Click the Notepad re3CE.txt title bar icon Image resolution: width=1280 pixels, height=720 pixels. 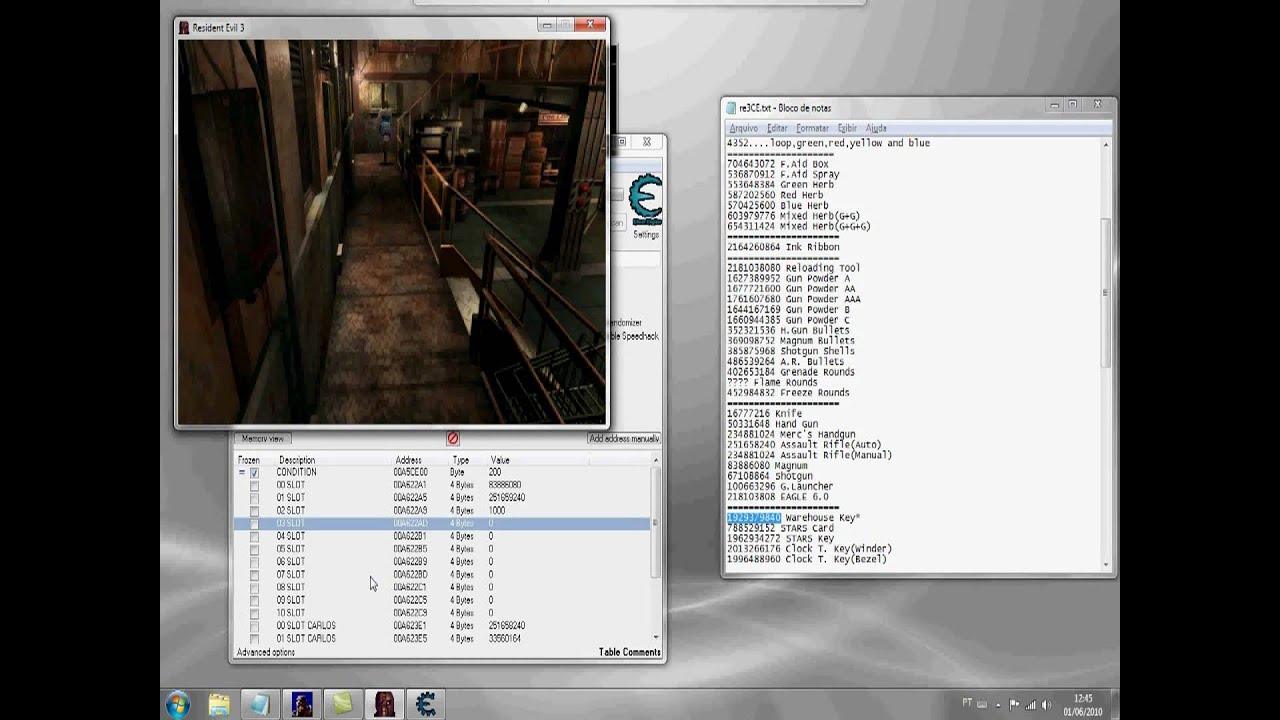click(731, 108)
